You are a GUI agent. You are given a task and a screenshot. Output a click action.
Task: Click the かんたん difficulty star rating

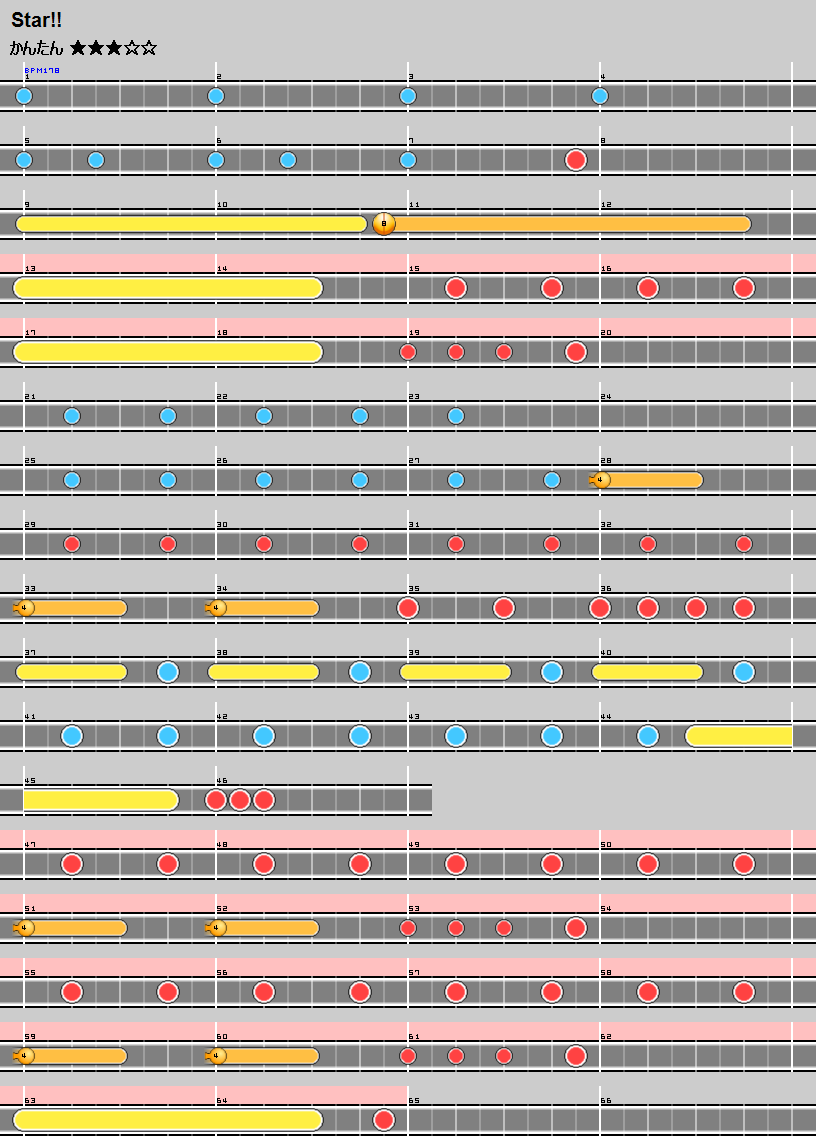[113, 48]
